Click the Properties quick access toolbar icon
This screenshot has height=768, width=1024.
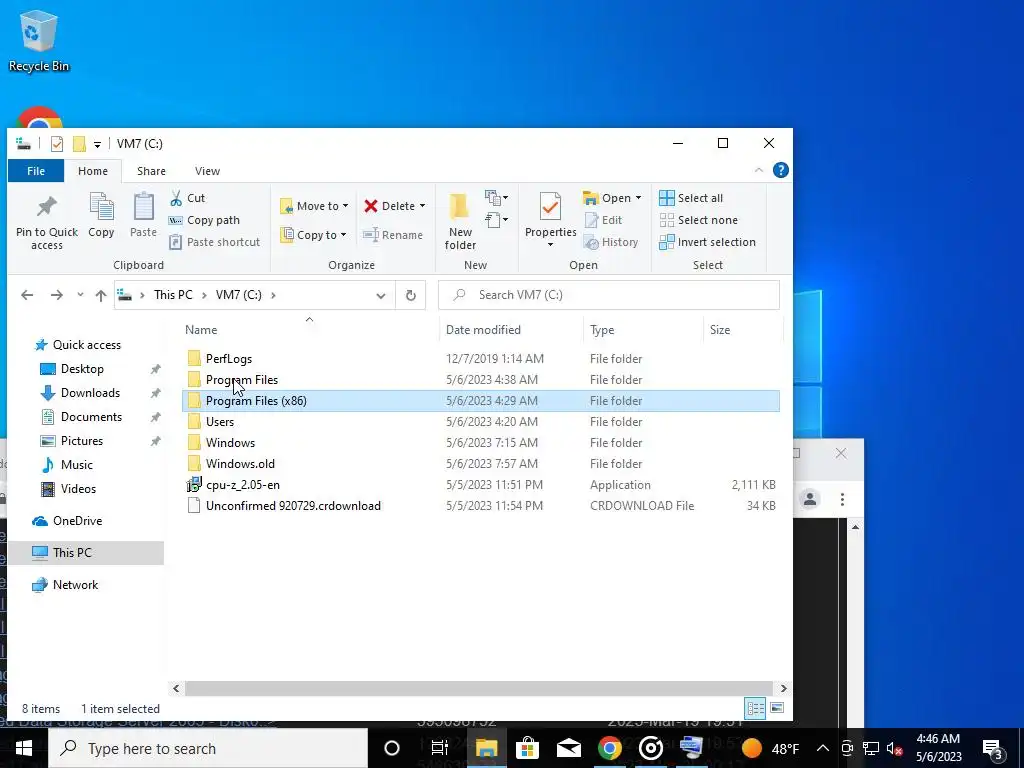57,144
